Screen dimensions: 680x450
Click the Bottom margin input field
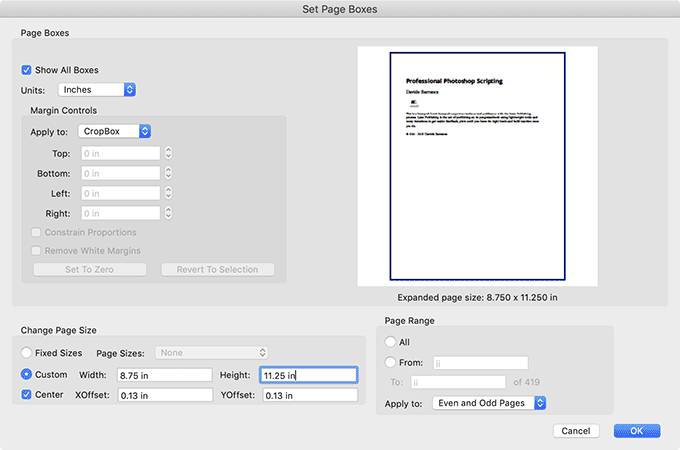(x=121, y=173)
